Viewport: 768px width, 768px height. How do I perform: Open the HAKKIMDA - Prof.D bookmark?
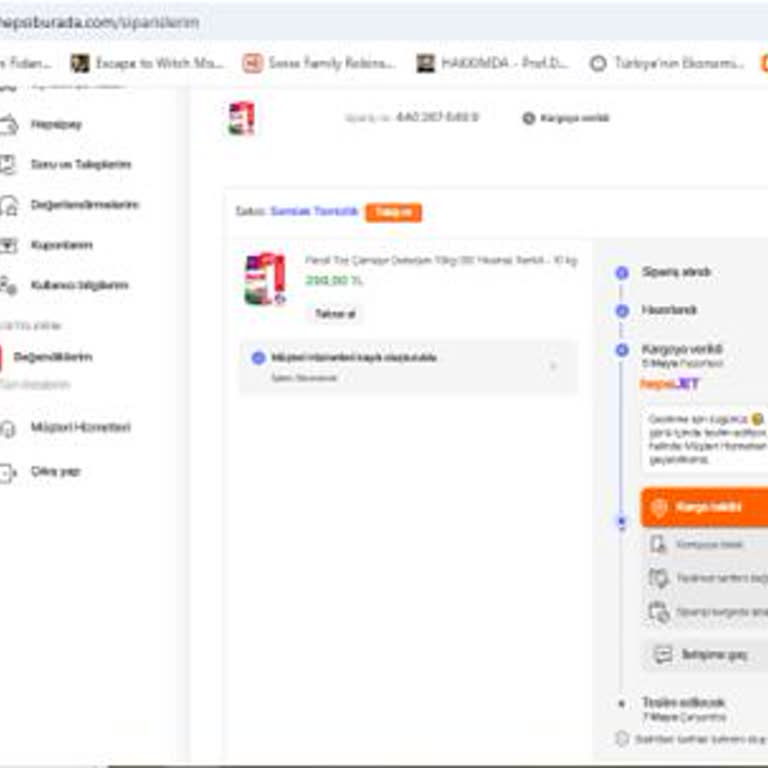click(493, 63)
